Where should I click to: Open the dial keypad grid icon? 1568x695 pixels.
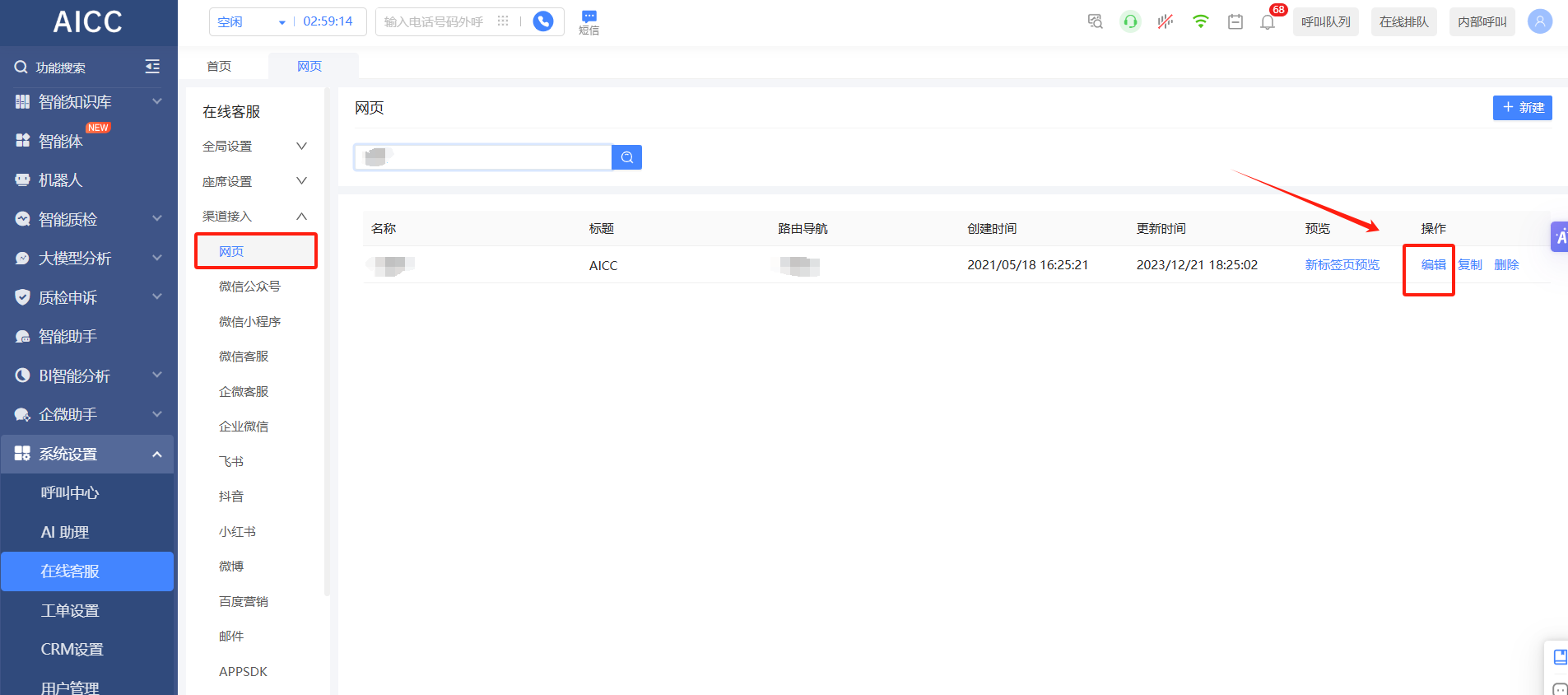(503, 21)
